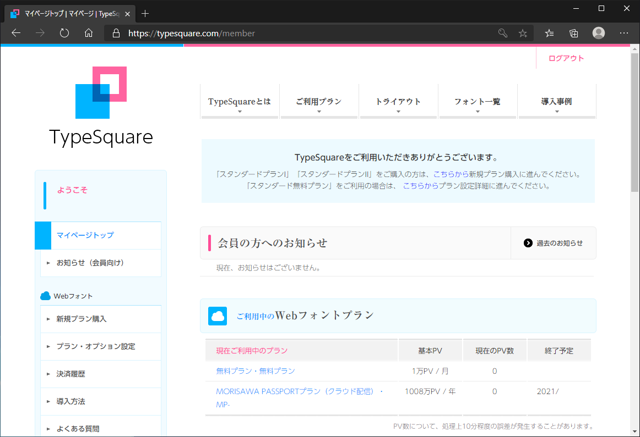This screenshot has width=640, height=437.
Task: Click the ようこそ sidebar label
Action: (x=72, y=190)
